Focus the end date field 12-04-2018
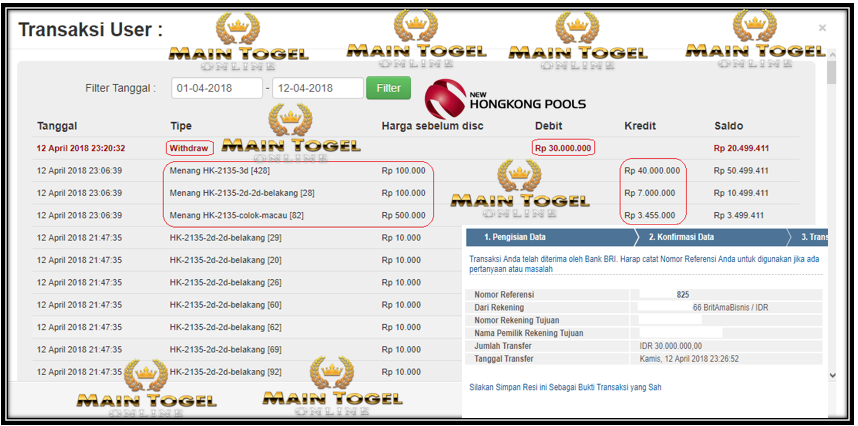This screenshot has width=858, height=426. click(318, 88)
